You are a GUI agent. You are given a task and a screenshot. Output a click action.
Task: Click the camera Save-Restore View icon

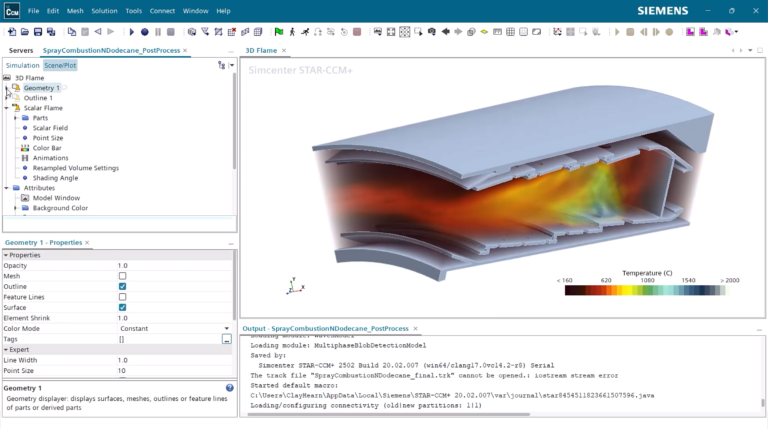432,32
